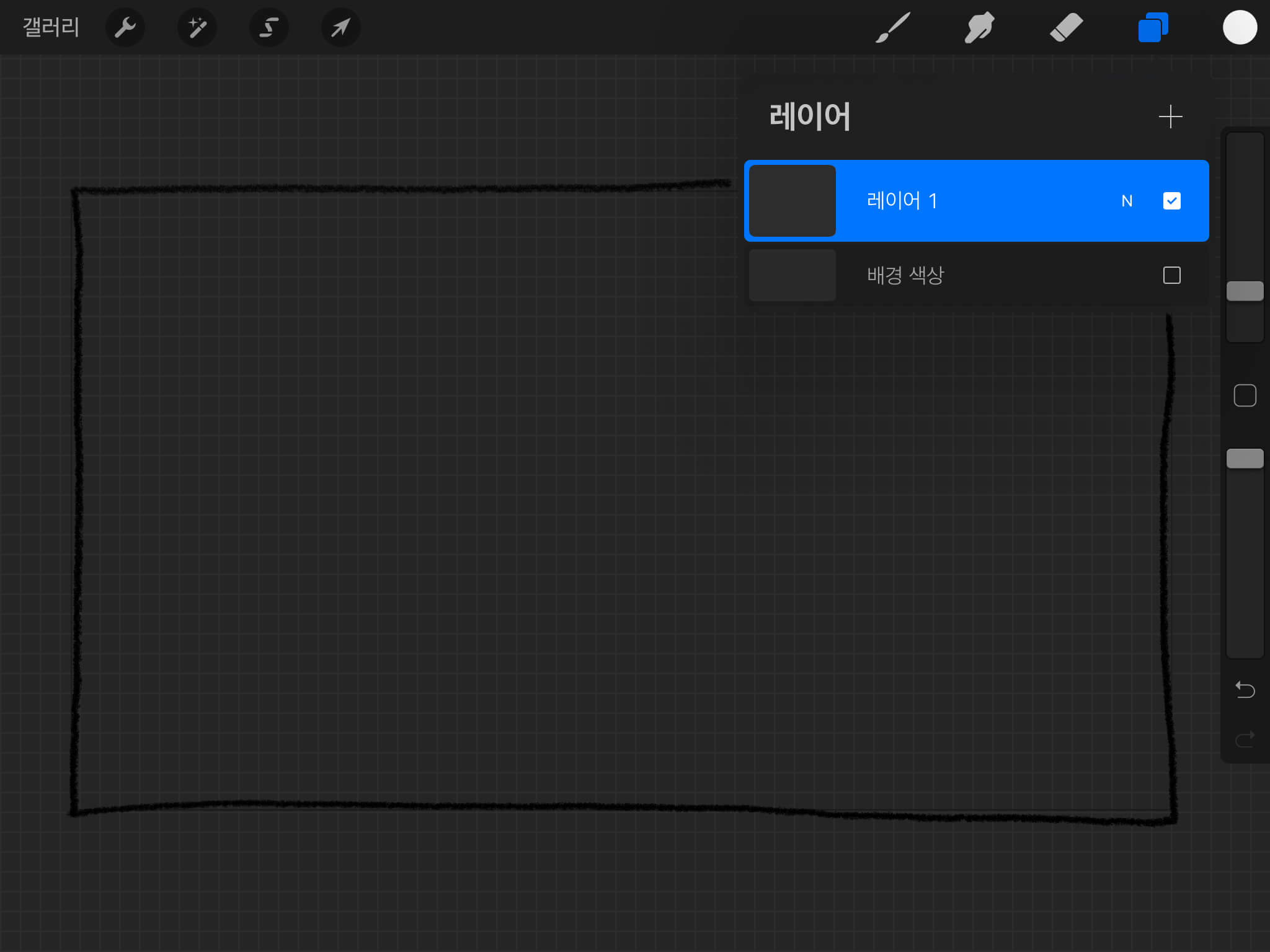Return to gallery via 갤러리
The height and width of the screenshot is (952, 1270).
pyautogui.click(x=51, y=27)
